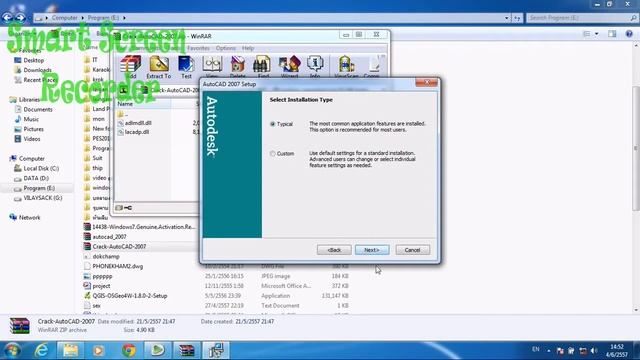
Task: Click the Back button in setup
Action: [x=334, y=250]
